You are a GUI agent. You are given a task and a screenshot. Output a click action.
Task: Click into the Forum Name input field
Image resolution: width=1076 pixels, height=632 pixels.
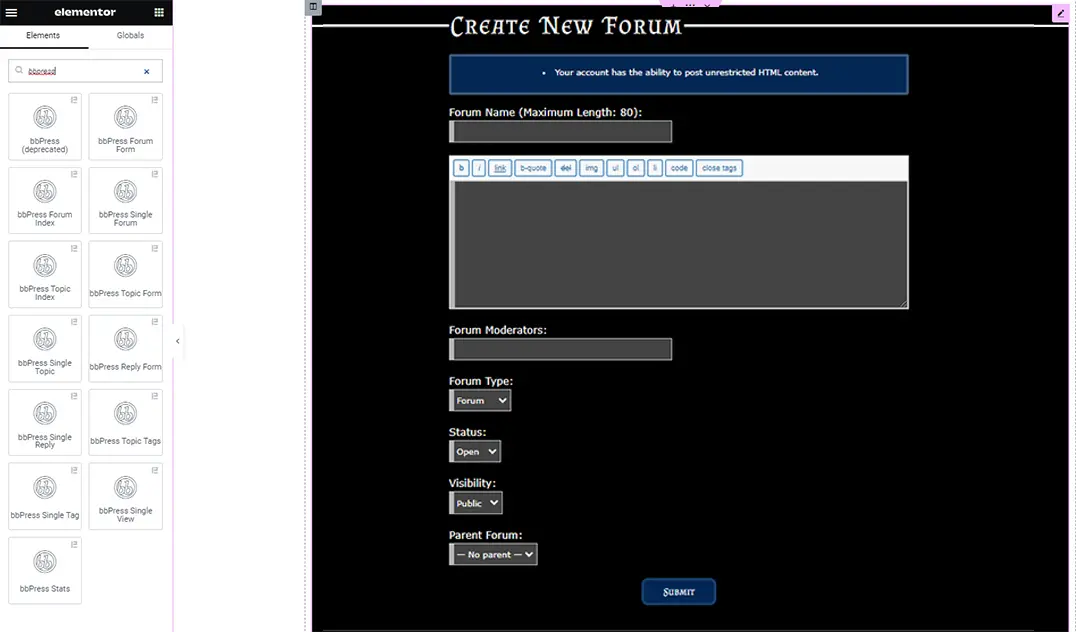[x=561, y=132]
